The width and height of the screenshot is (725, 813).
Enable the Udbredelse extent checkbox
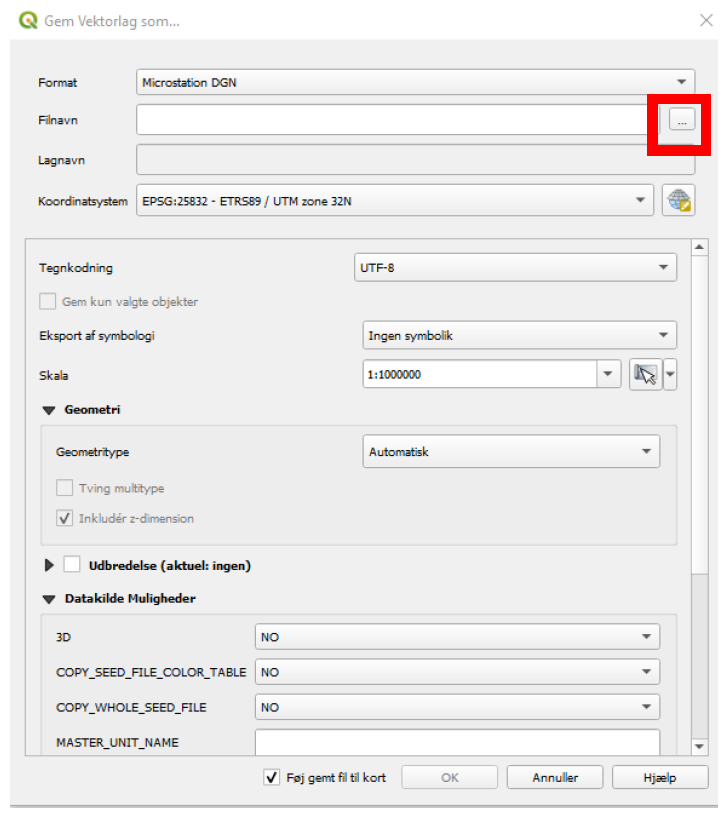pos(72,565)
